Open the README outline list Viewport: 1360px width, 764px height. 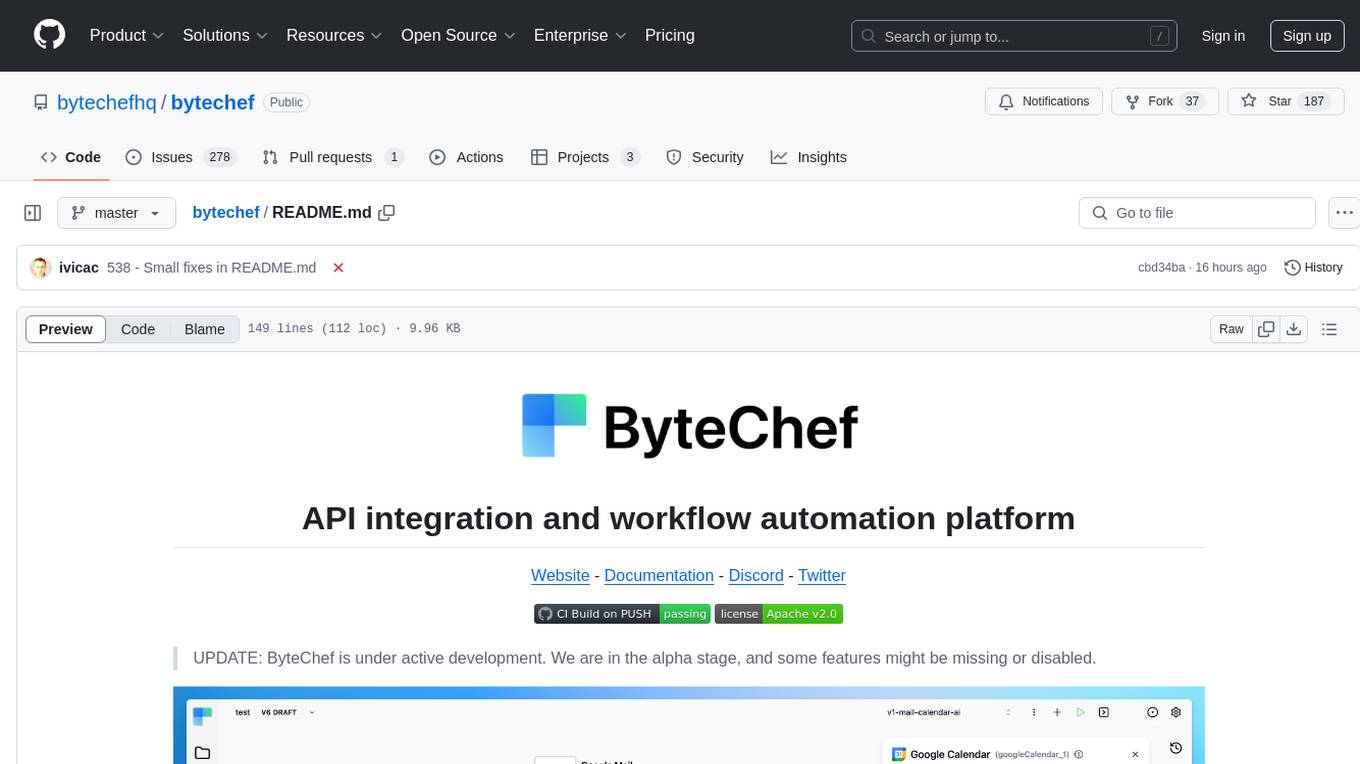(x=1329, y=329)
